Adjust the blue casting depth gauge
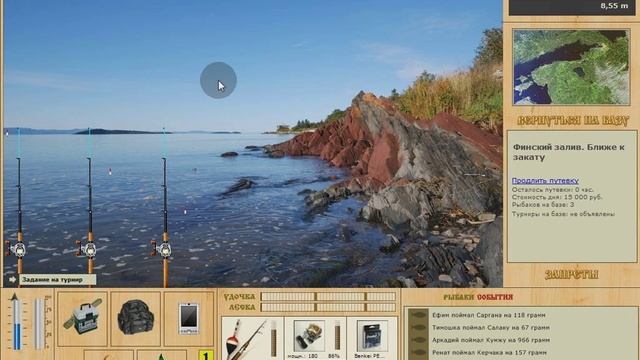Image resolution: width=640 pixels, height=360 pixels. coord(17,322)
